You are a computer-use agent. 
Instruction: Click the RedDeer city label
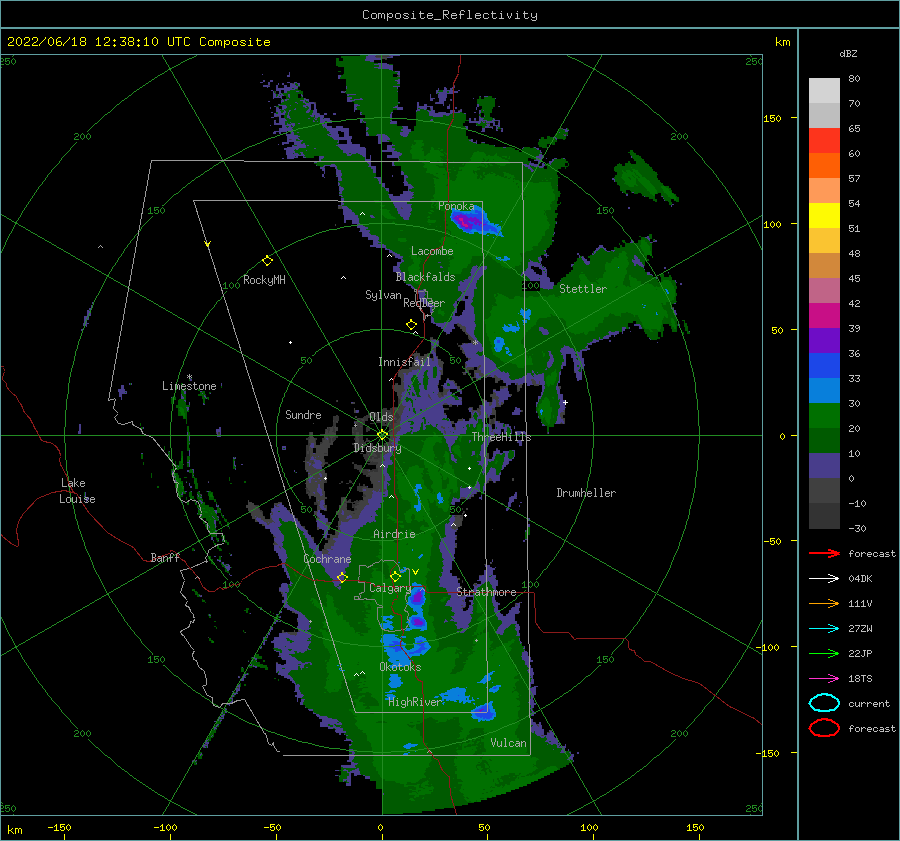(x=424, y=303)
